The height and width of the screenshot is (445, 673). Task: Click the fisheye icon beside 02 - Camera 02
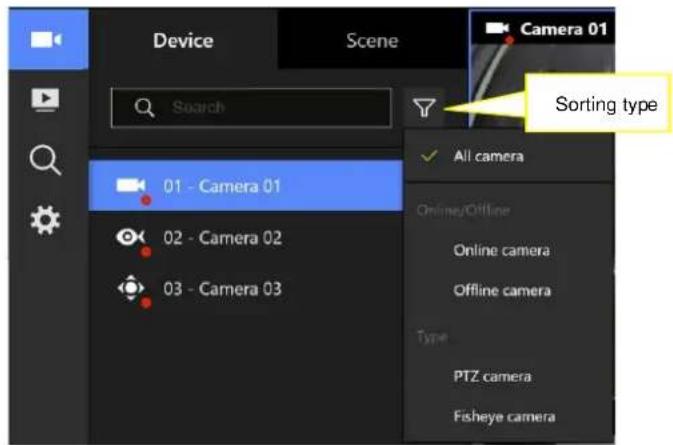click(130, 237)
